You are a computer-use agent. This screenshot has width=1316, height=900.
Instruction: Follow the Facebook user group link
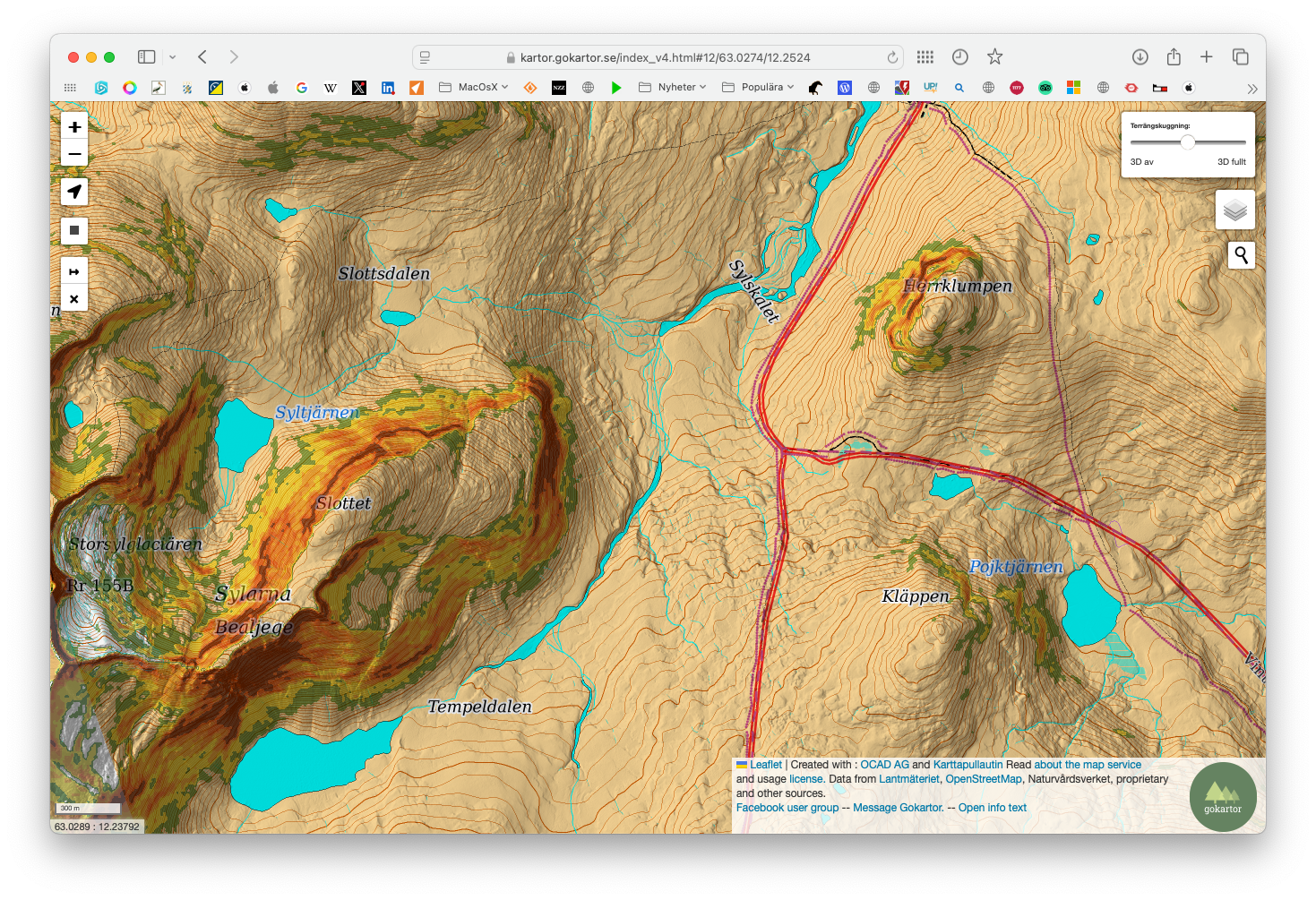pos(787,808)
